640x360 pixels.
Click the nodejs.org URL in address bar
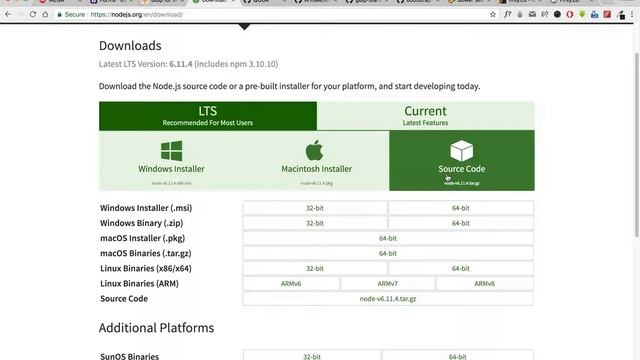pyautogui.click(x=137, y=14)
